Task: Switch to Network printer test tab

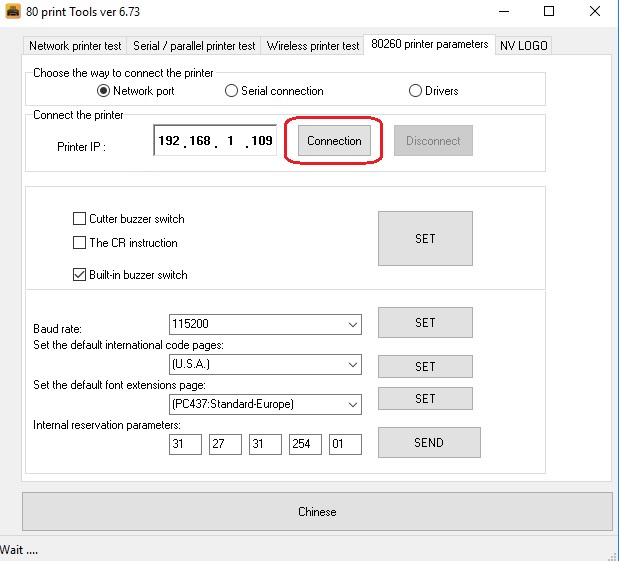Action: pyautogui.click(x=75, y=46)
